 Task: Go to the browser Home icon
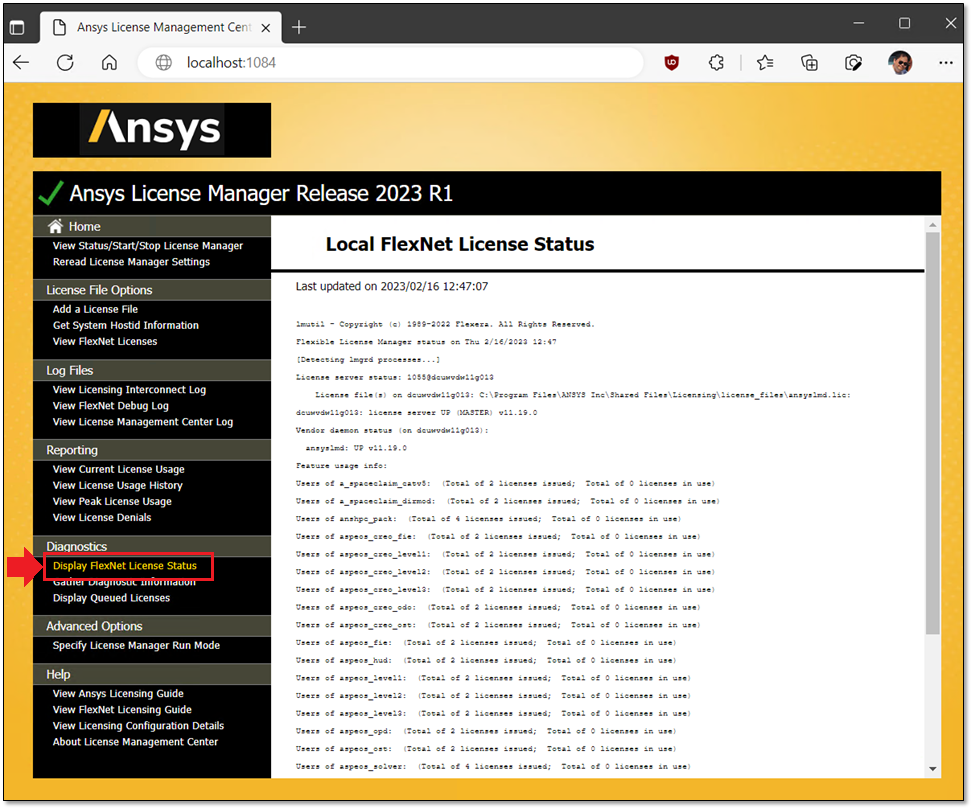(109, 63)
